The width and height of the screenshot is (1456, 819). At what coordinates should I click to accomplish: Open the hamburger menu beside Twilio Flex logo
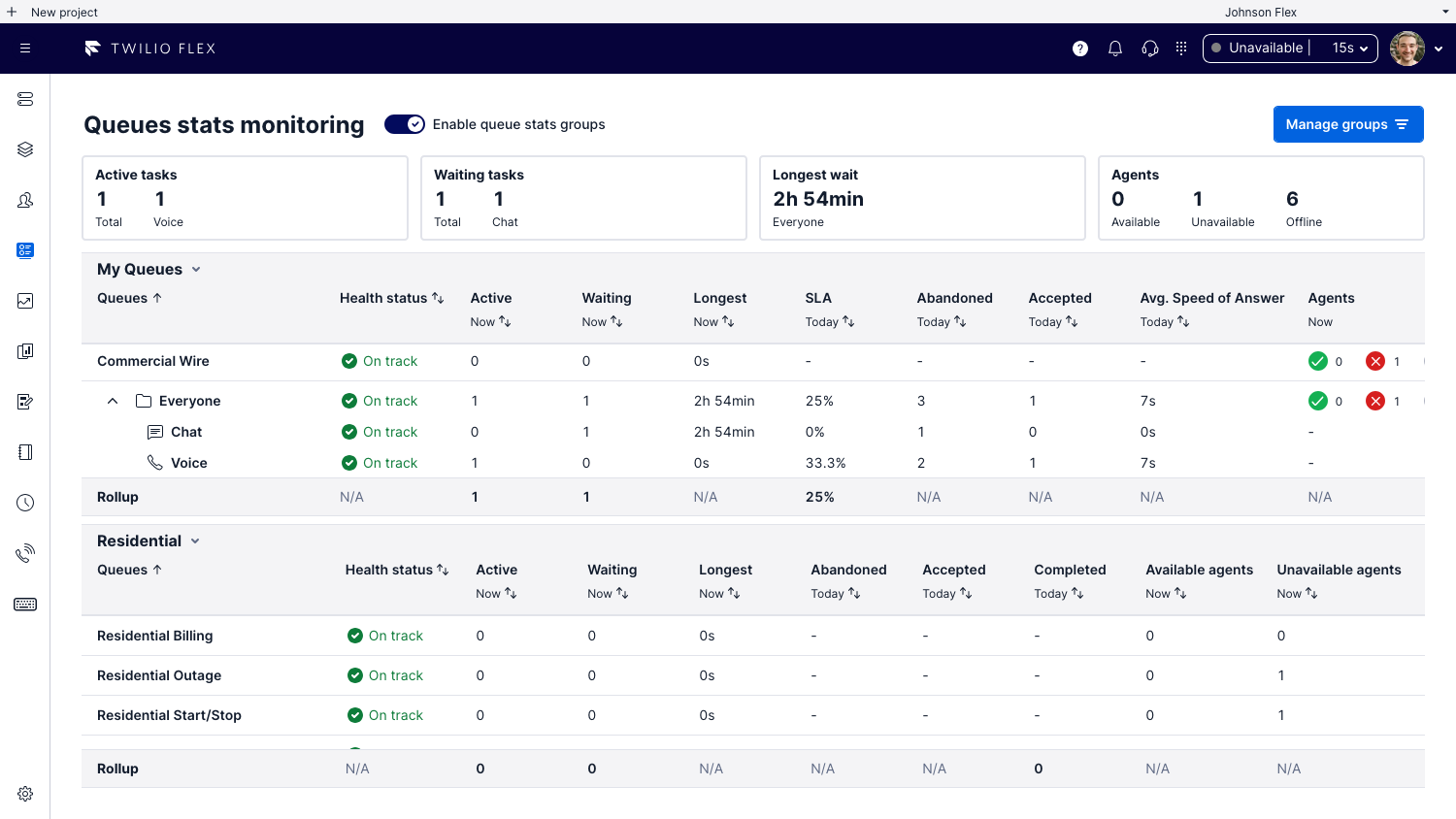pyautogui.click(x=25, y=48)
